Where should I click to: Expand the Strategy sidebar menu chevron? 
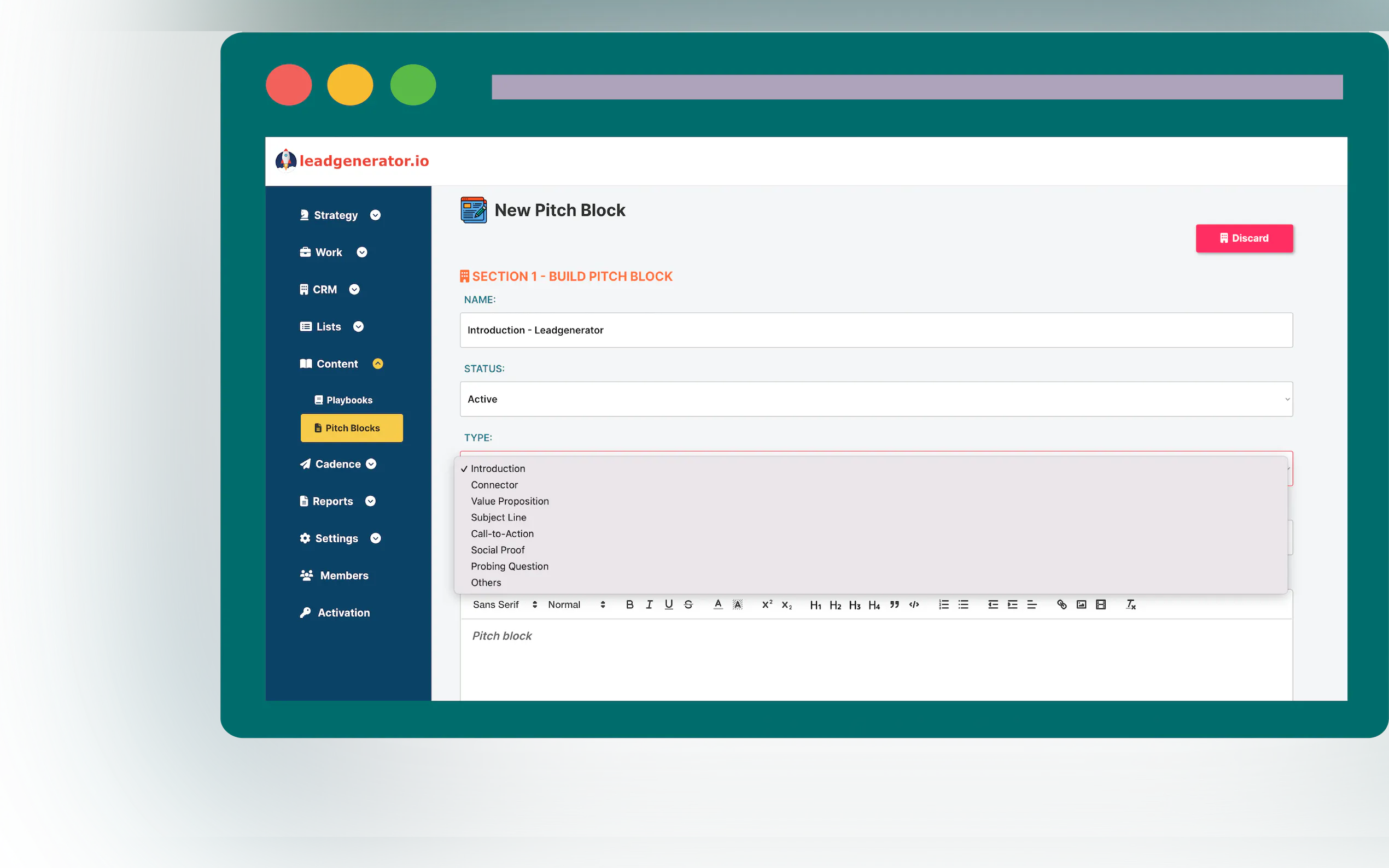pos(376,215)
